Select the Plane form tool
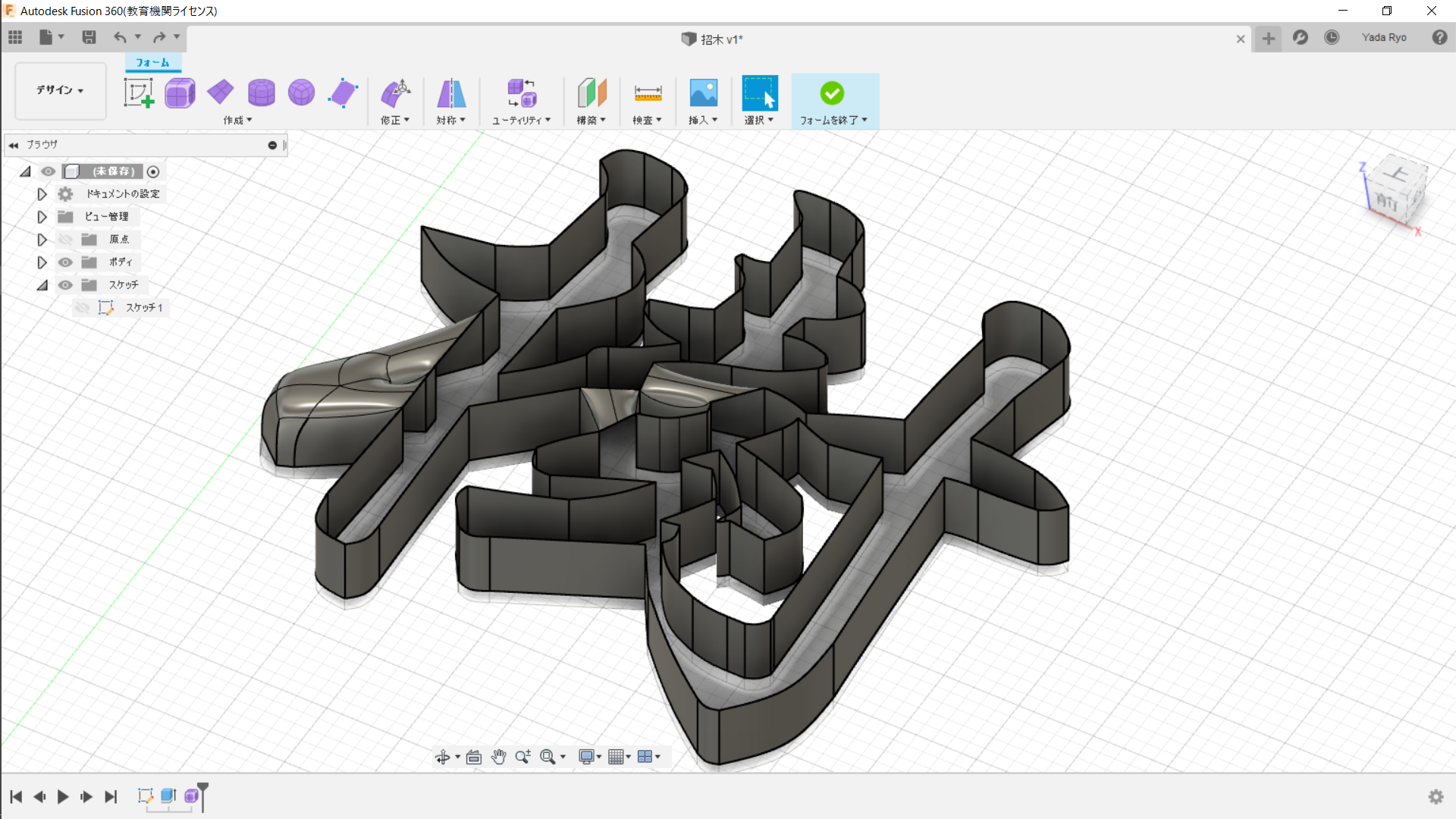1456x819 pixels. [x=221, y=93]
